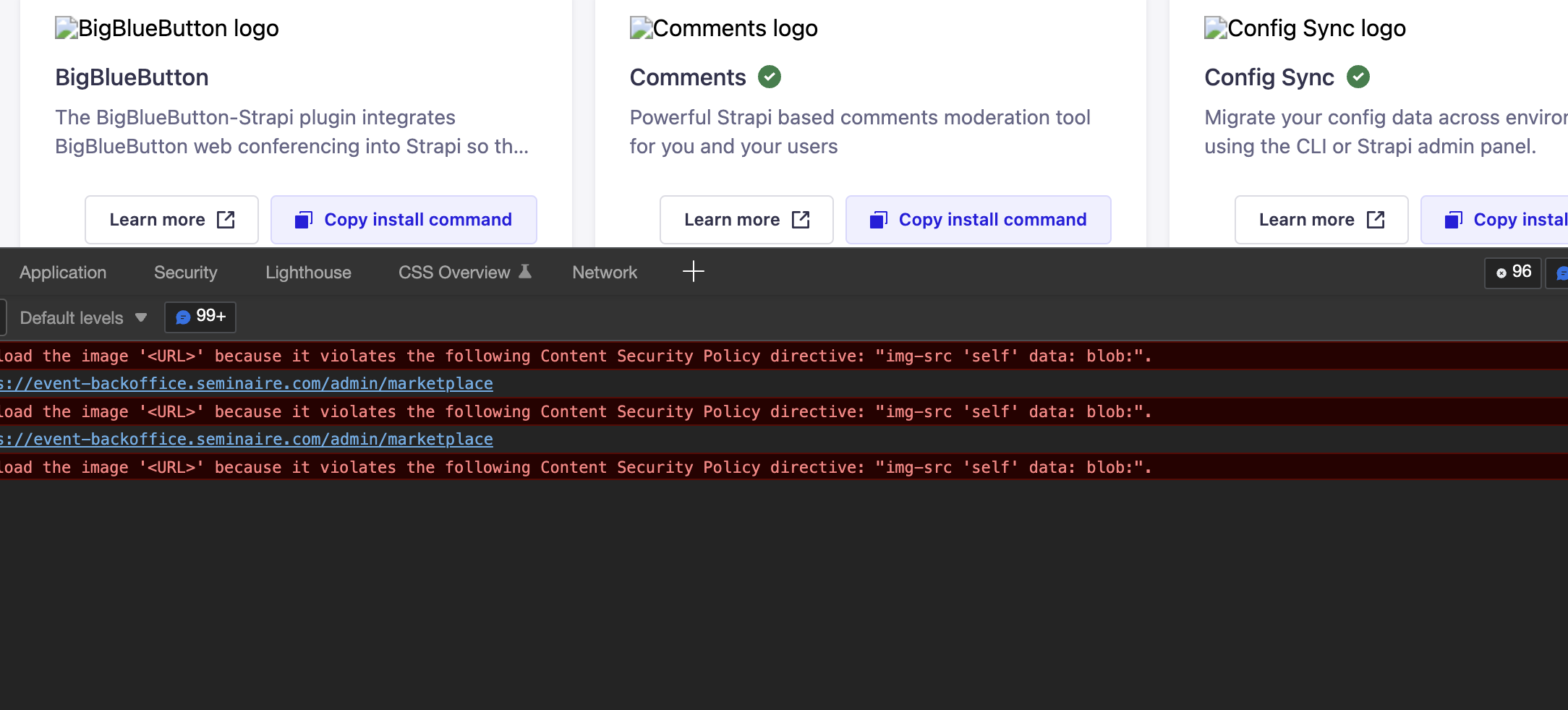Switch to the Network tab
The height and width of the screenshot is (710, 1568).
pos(605,273)
